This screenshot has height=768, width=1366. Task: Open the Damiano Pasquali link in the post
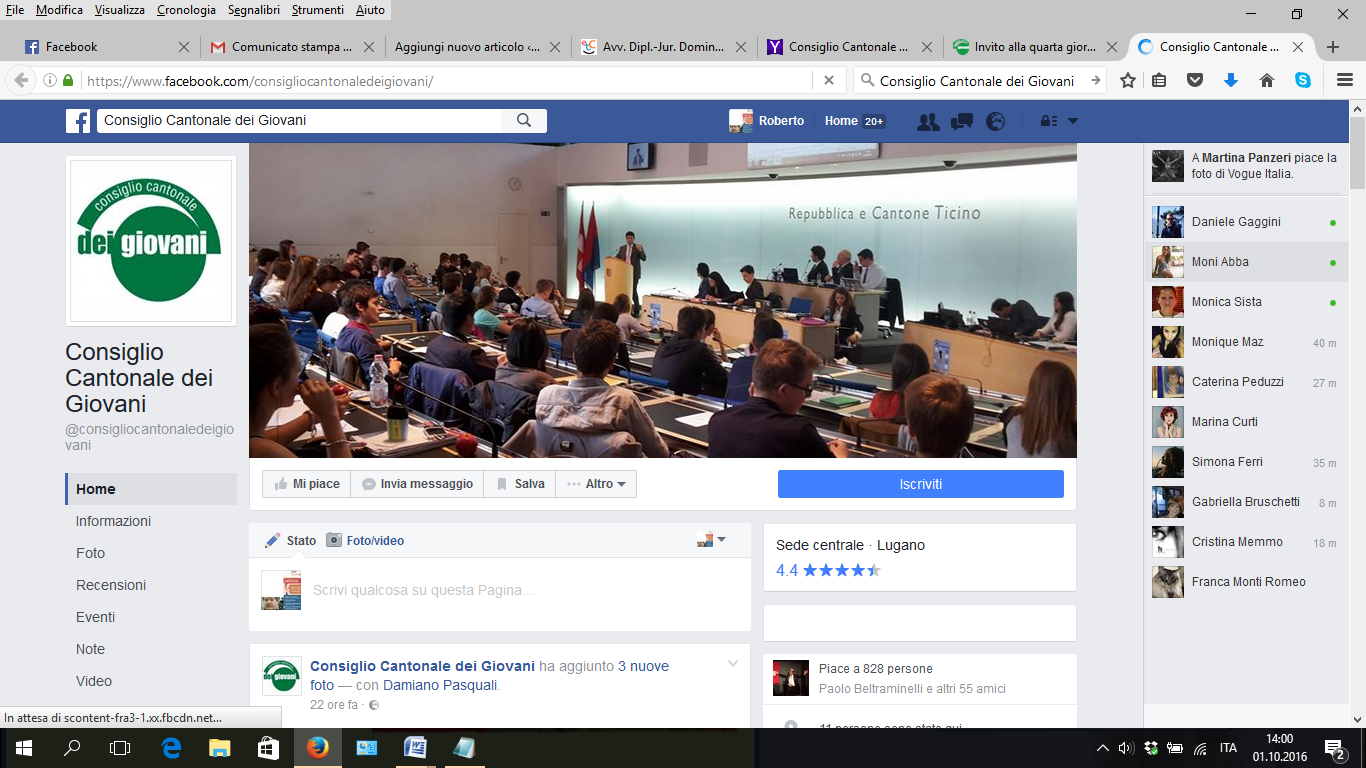coord(440,685)
